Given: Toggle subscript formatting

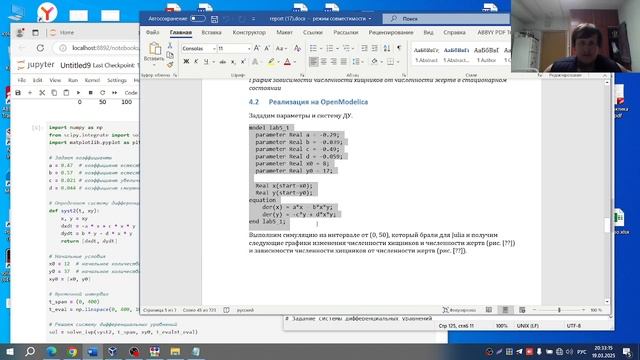Looking at the screenshot, I should click(x=233, y=62).
